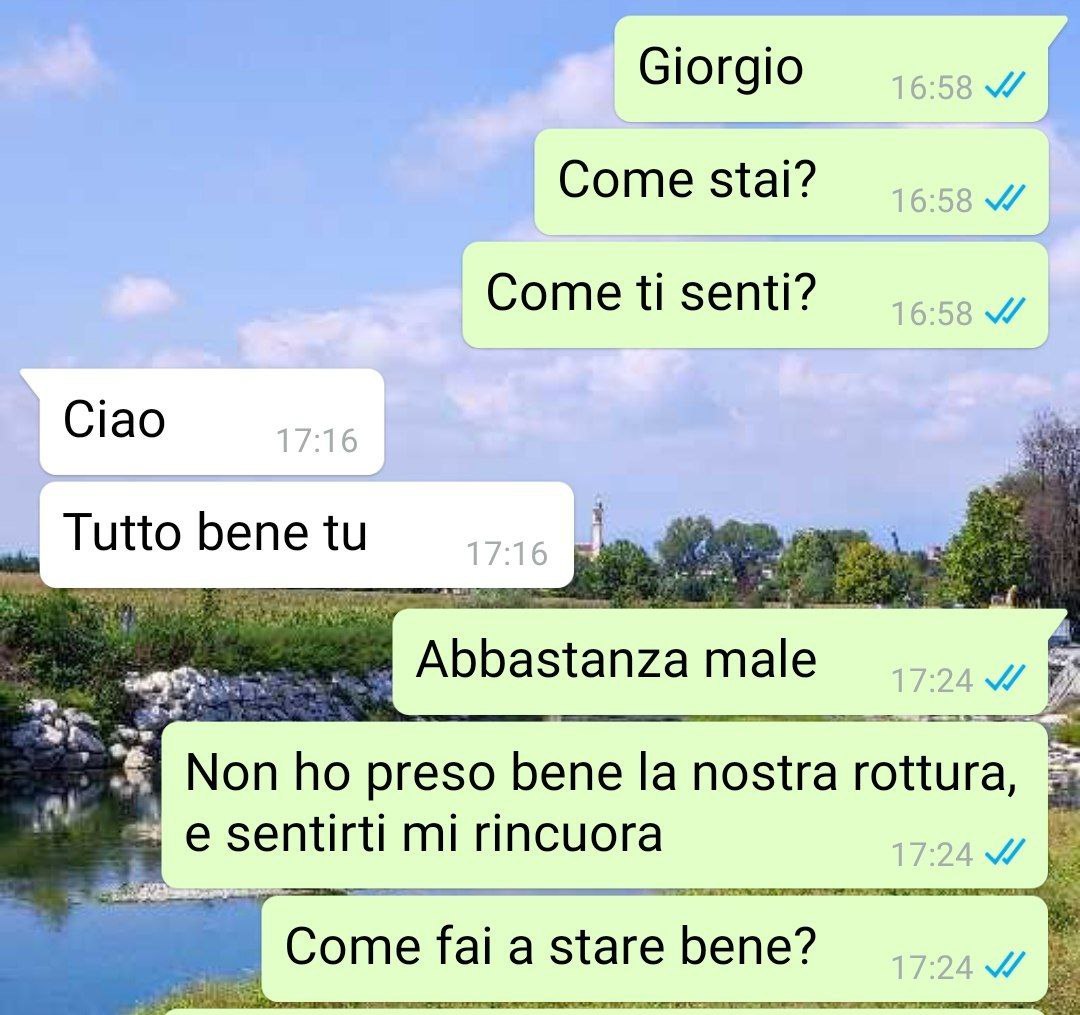1080x1015 pixels.
Task: Tap the read ticks on "Come fai a stare bene?"
Action: pos(1005,965)
